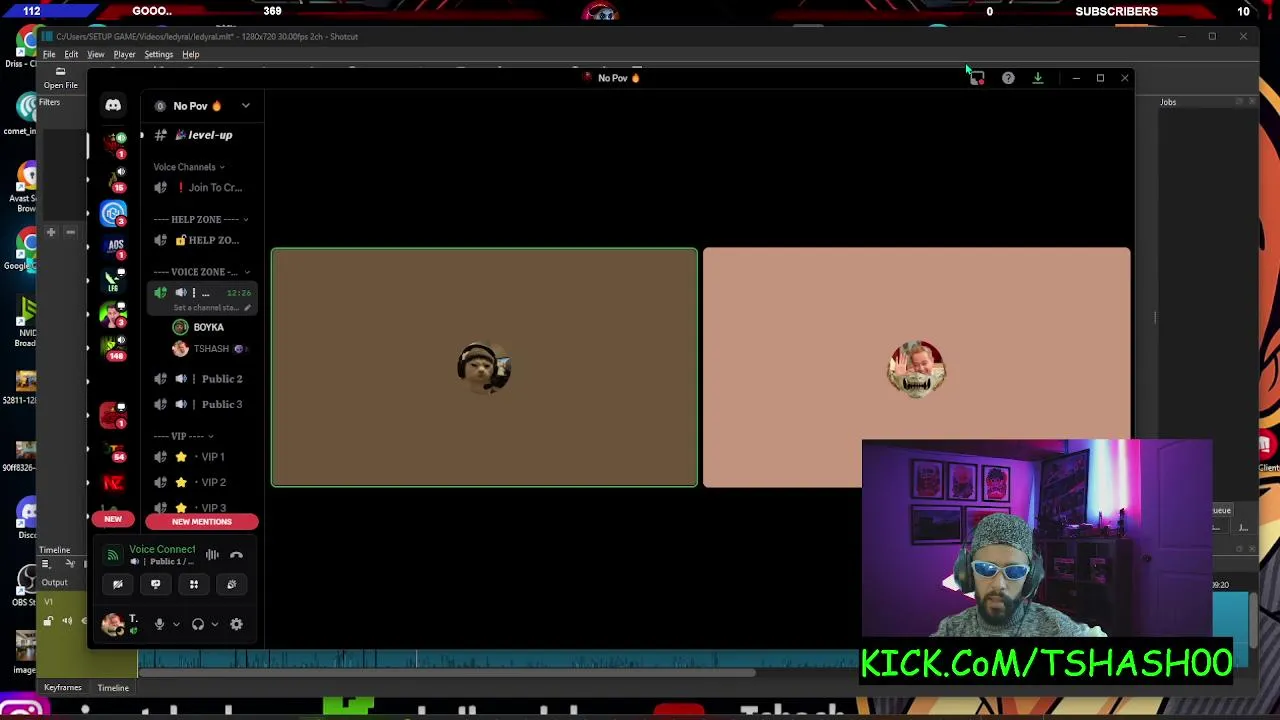Select the left green-bordered voice participant tile
This screenshot has height=720, width=1280.
click(x=484, y=367)
